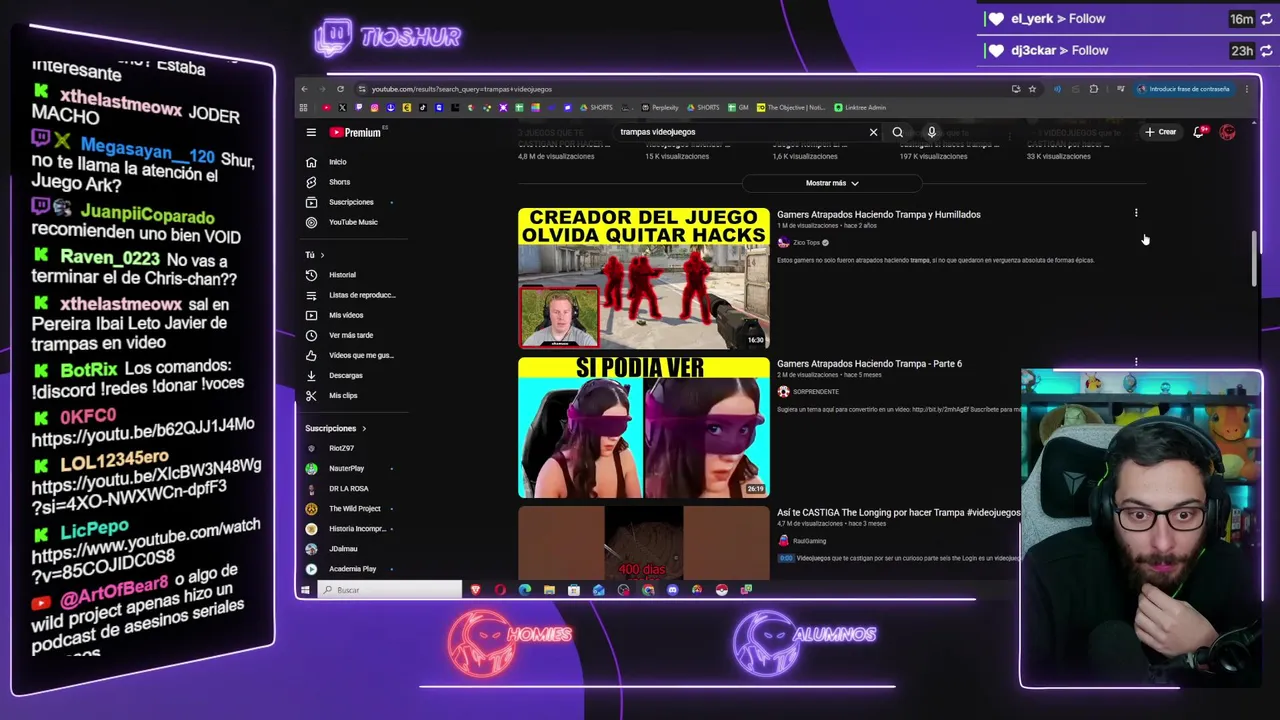Open title Gamers Atrapados Haciendo Trampa y Humillados
This screenshot has width=1280, height=720.
[x=879, y=214]
